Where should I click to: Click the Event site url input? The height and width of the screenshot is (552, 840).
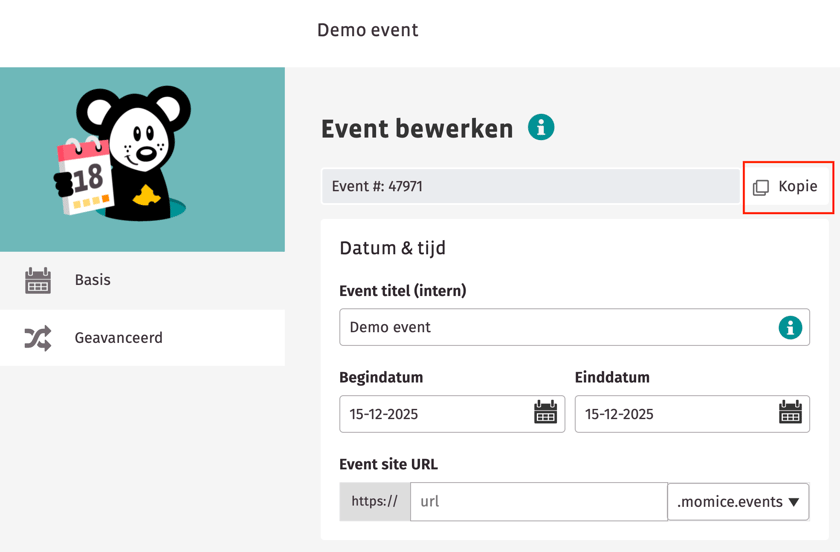pyautogui.click(x=538, y=502)
